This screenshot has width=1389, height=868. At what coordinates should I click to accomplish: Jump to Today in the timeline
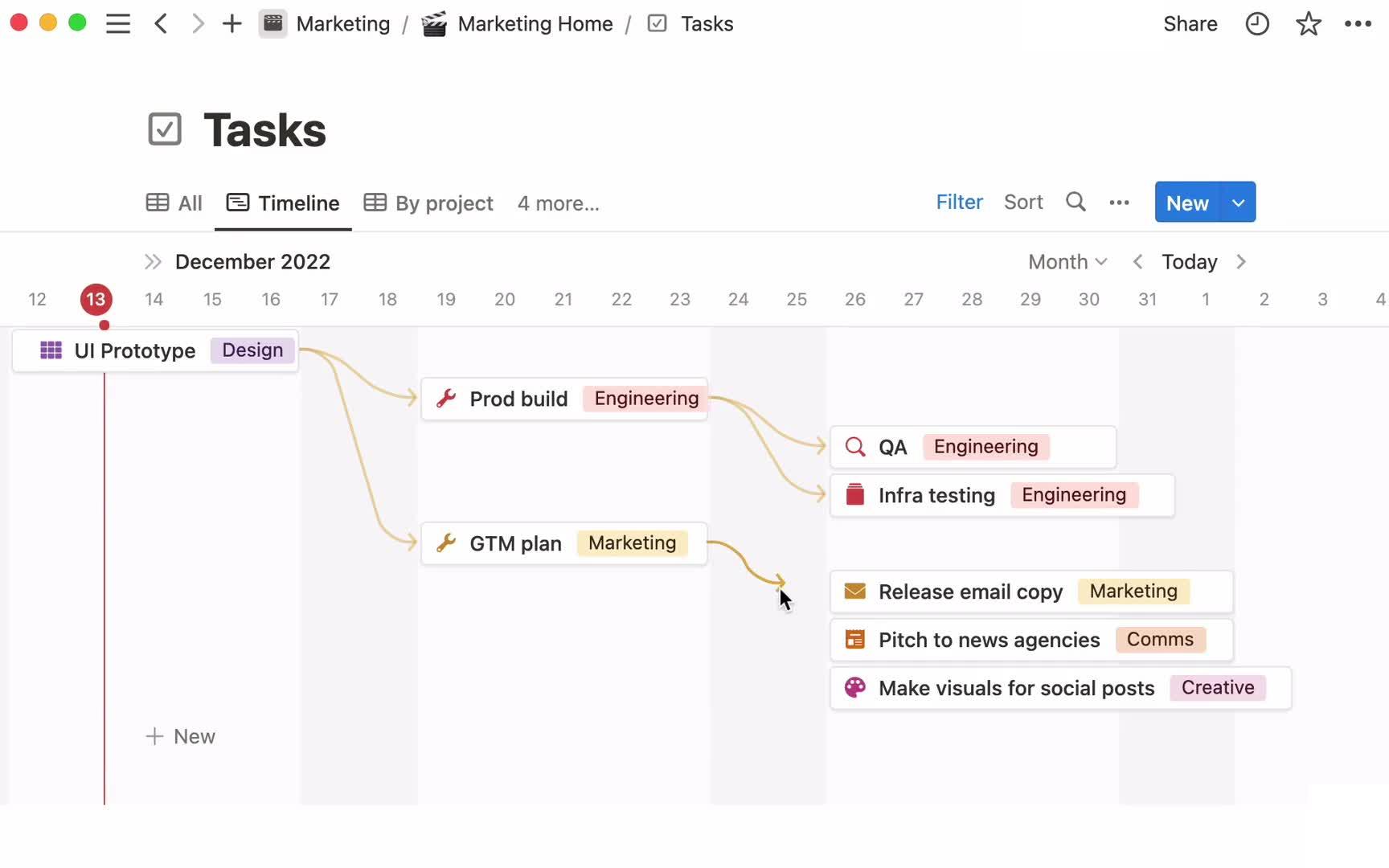point(1189,262)
